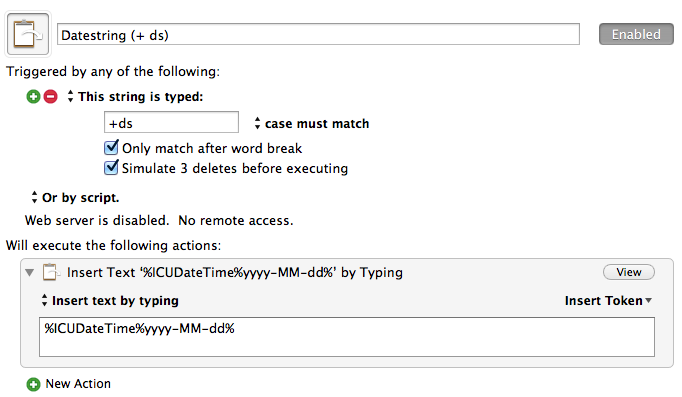Open the 'Insert text by typing' popup
This screenshot has width=682, height=397.
pos(110,300)
